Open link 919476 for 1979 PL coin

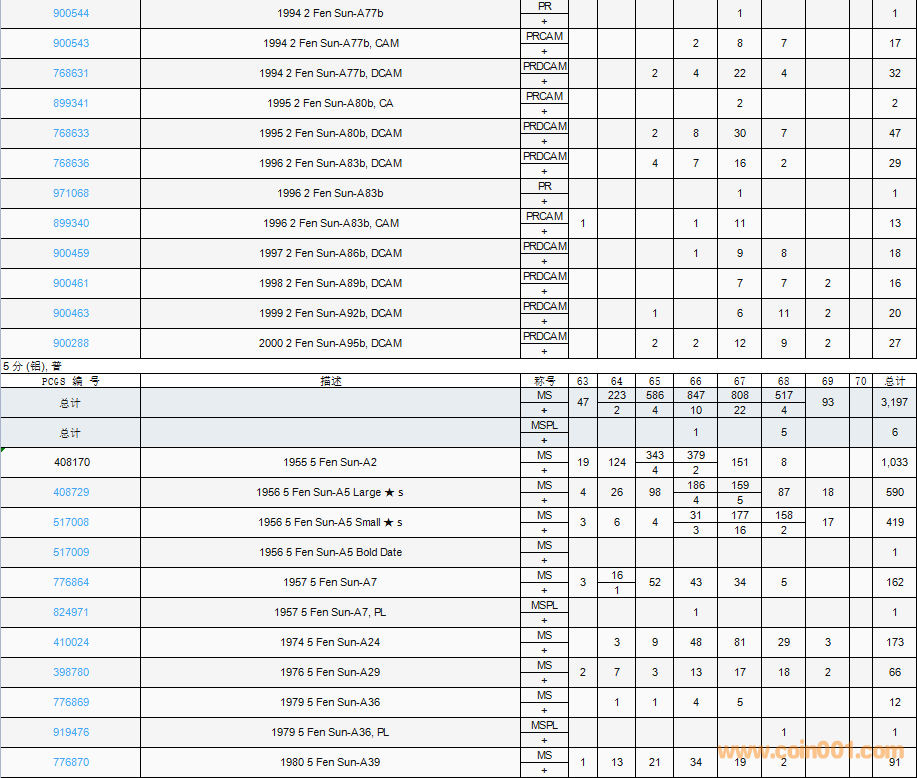[x=71, y=732]
